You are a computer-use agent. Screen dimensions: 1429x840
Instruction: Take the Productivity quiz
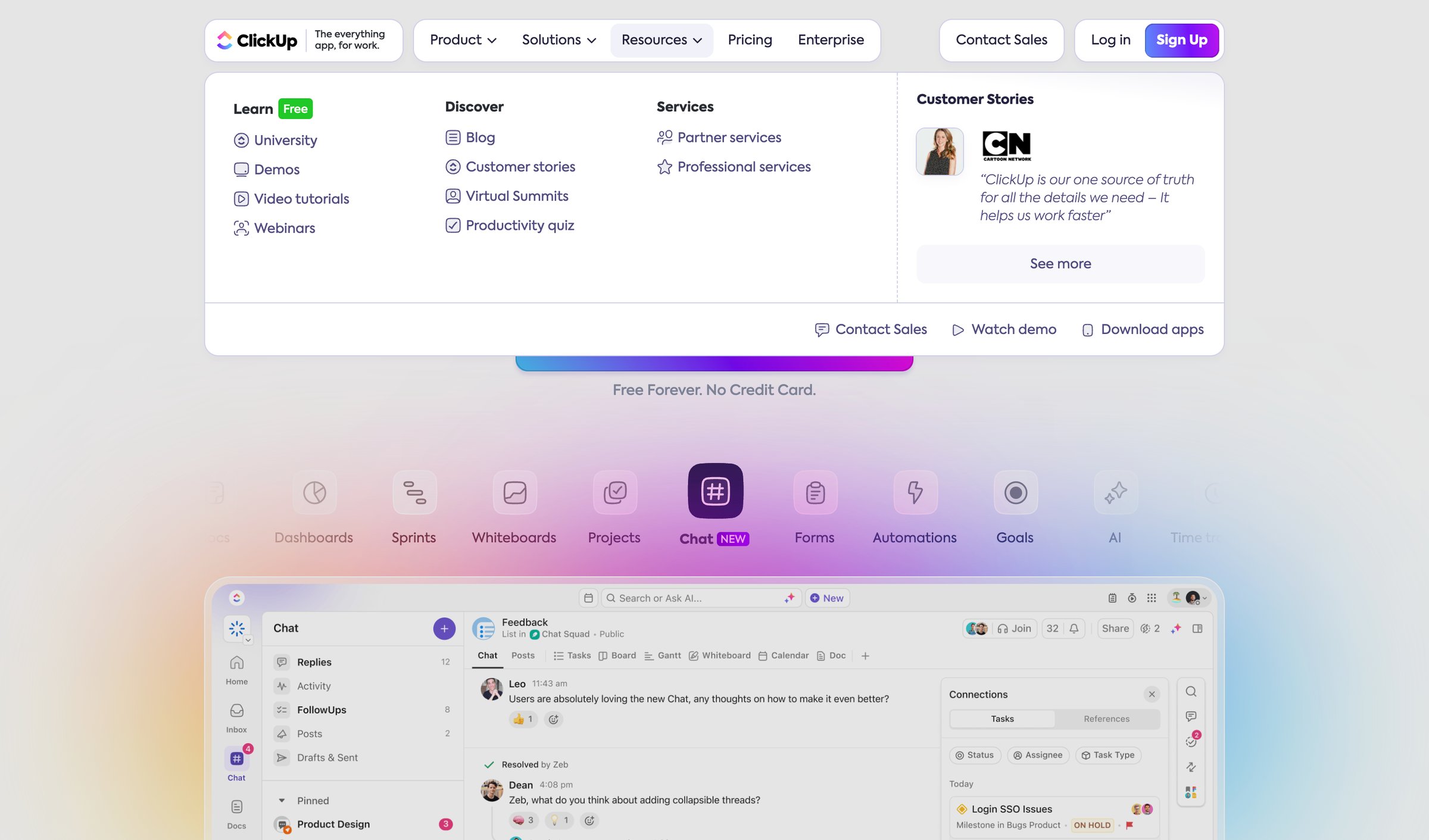(x=510, y=225)
